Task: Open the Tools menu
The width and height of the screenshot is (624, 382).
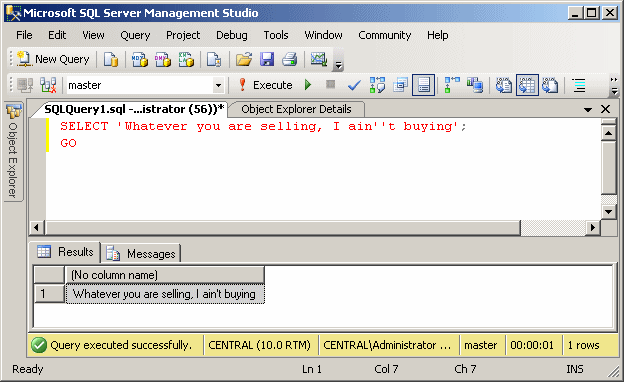Action: click(276, 35)
